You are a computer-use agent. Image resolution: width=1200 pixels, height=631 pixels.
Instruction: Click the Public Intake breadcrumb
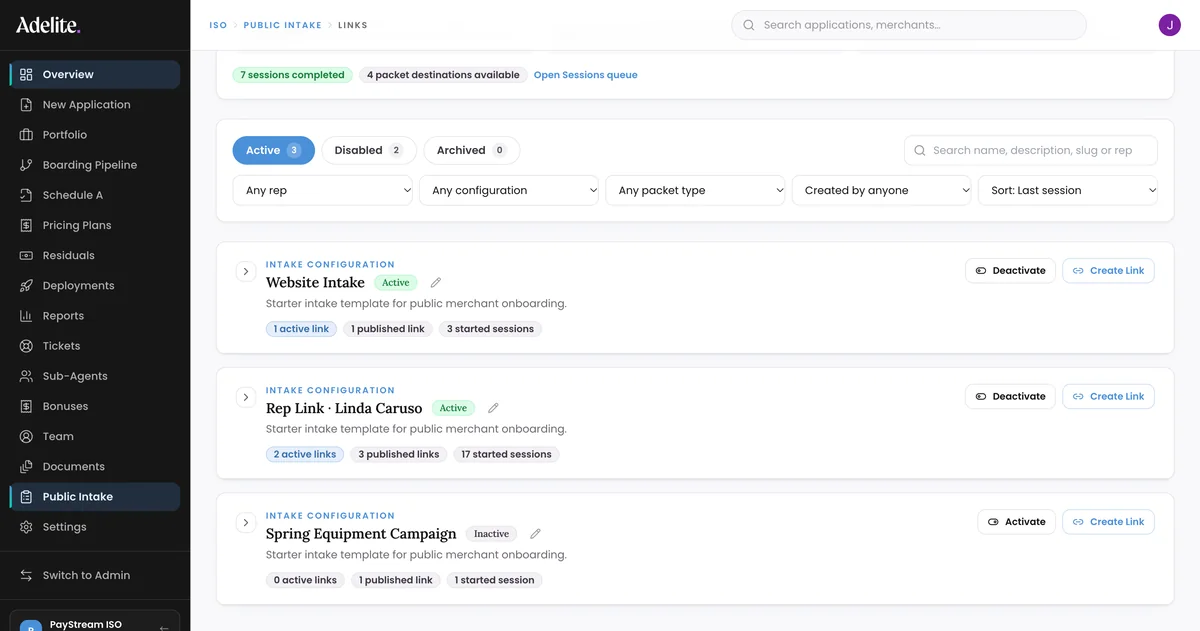pyautogui.click(x=282, y=25)
